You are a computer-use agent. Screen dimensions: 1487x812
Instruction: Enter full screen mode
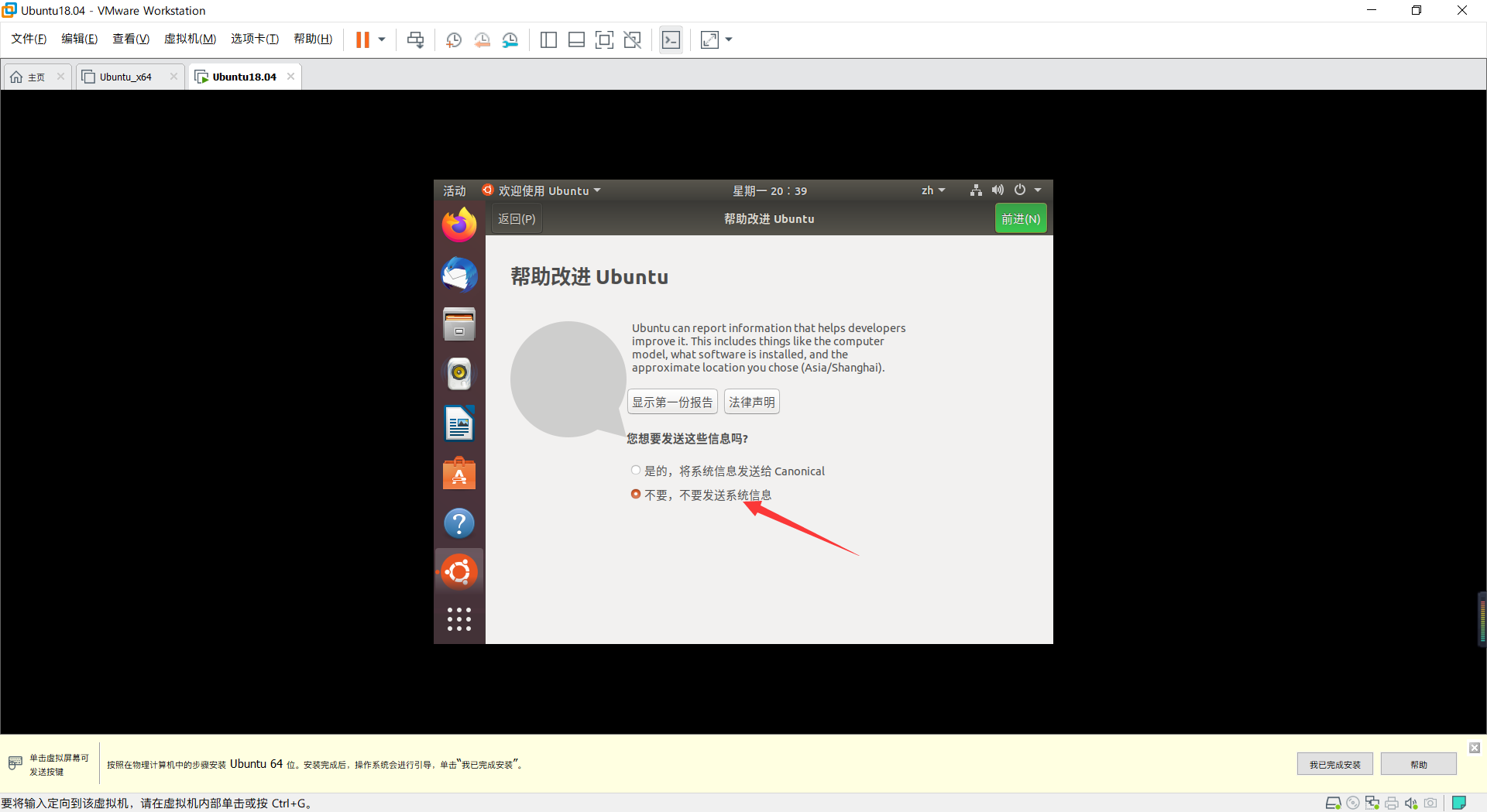(x=604, y=39)
